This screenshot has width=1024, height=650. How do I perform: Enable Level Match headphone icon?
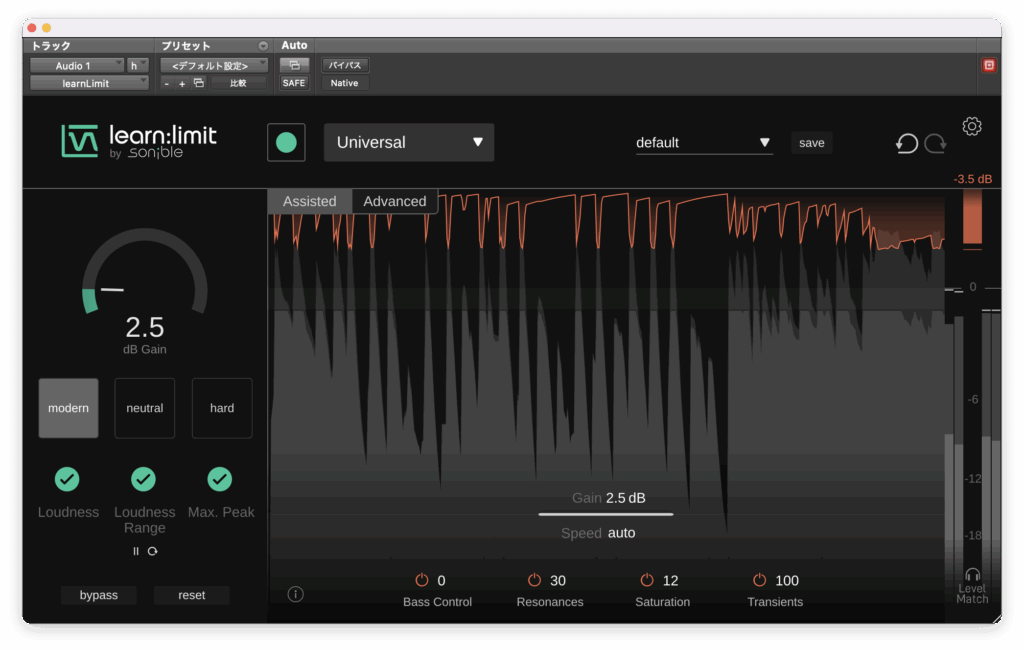point(972,574)
